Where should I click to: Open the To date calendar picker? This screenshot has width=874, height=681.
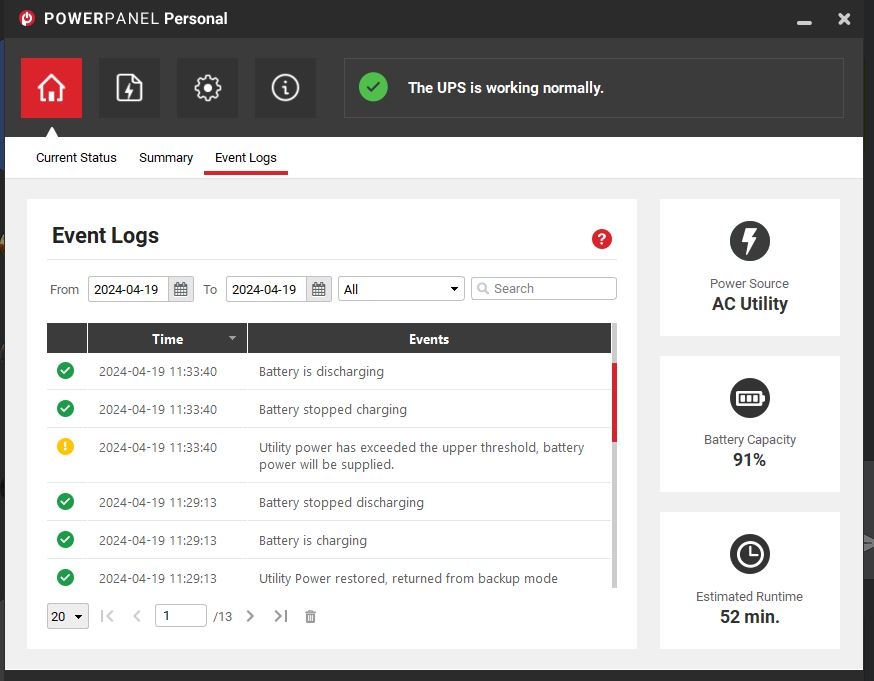[319, 289]
